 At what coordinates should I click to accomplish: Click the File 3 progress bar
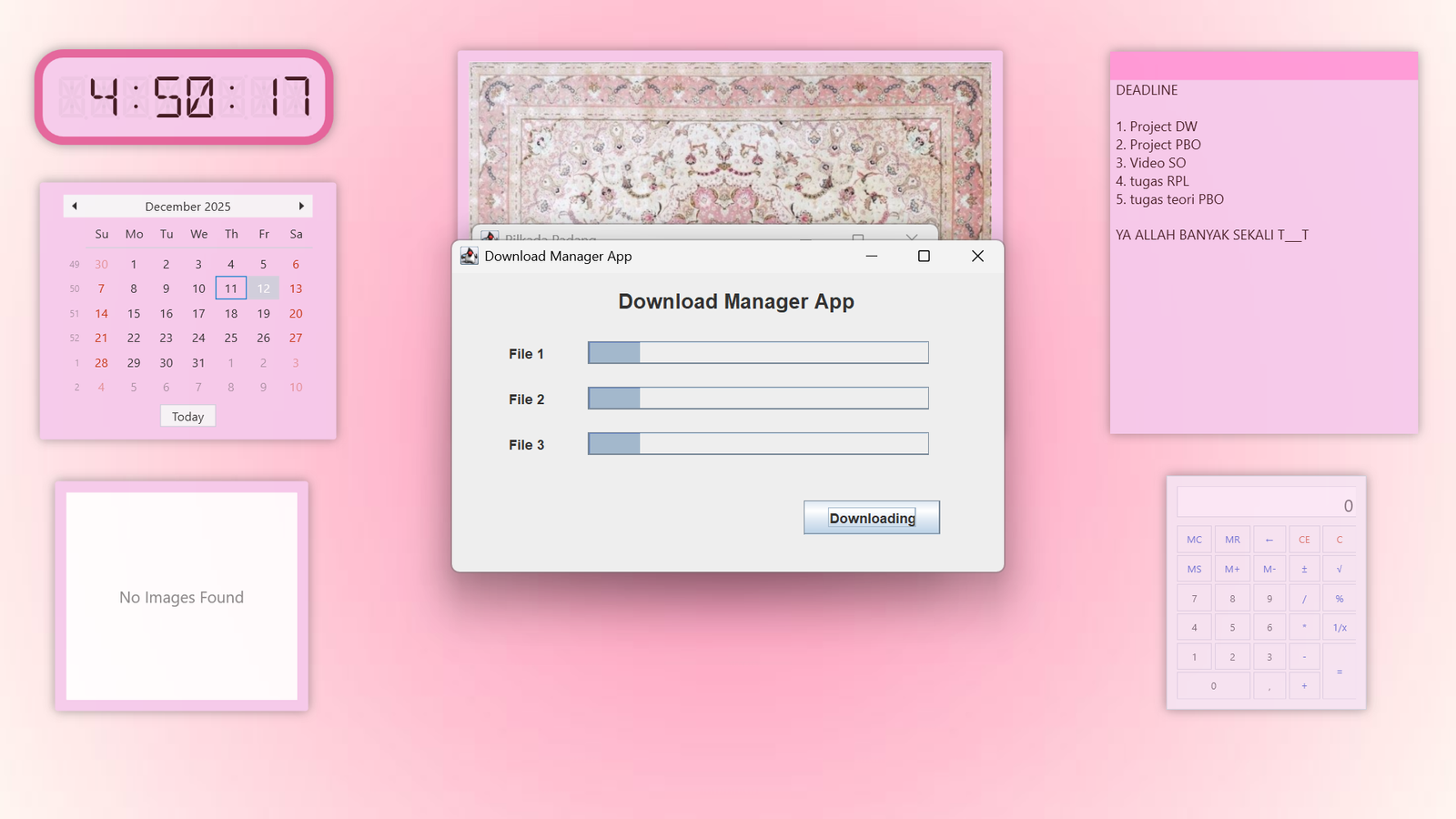pyautogui.click(x=757, y=444)
